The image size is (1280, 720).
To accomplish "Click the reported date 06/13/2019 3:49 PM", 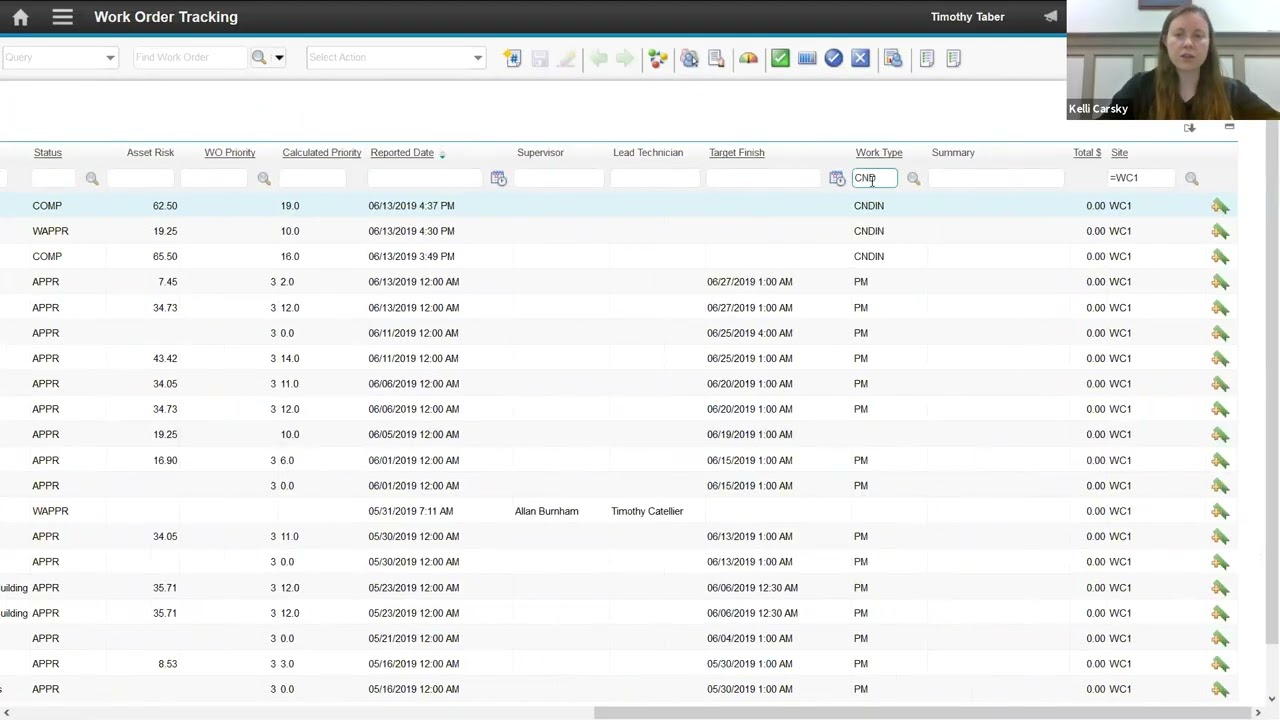I will click(411, 257).
